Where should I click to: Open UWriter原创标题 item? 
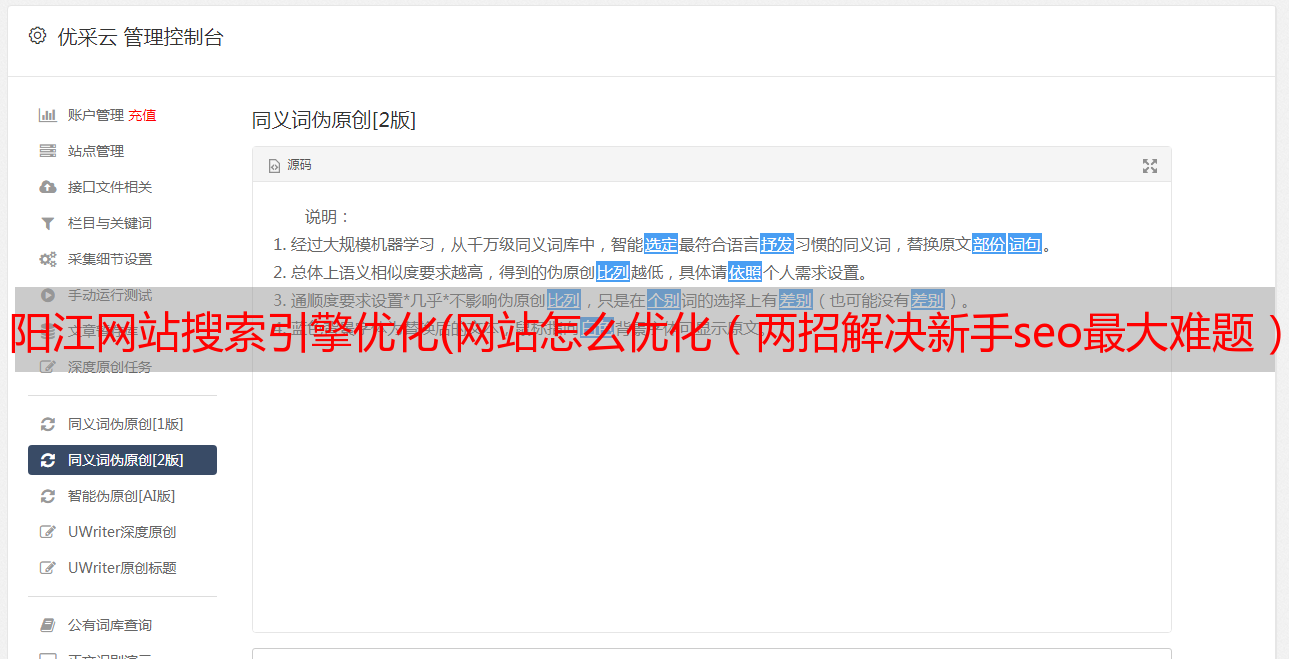coord(122,568)
